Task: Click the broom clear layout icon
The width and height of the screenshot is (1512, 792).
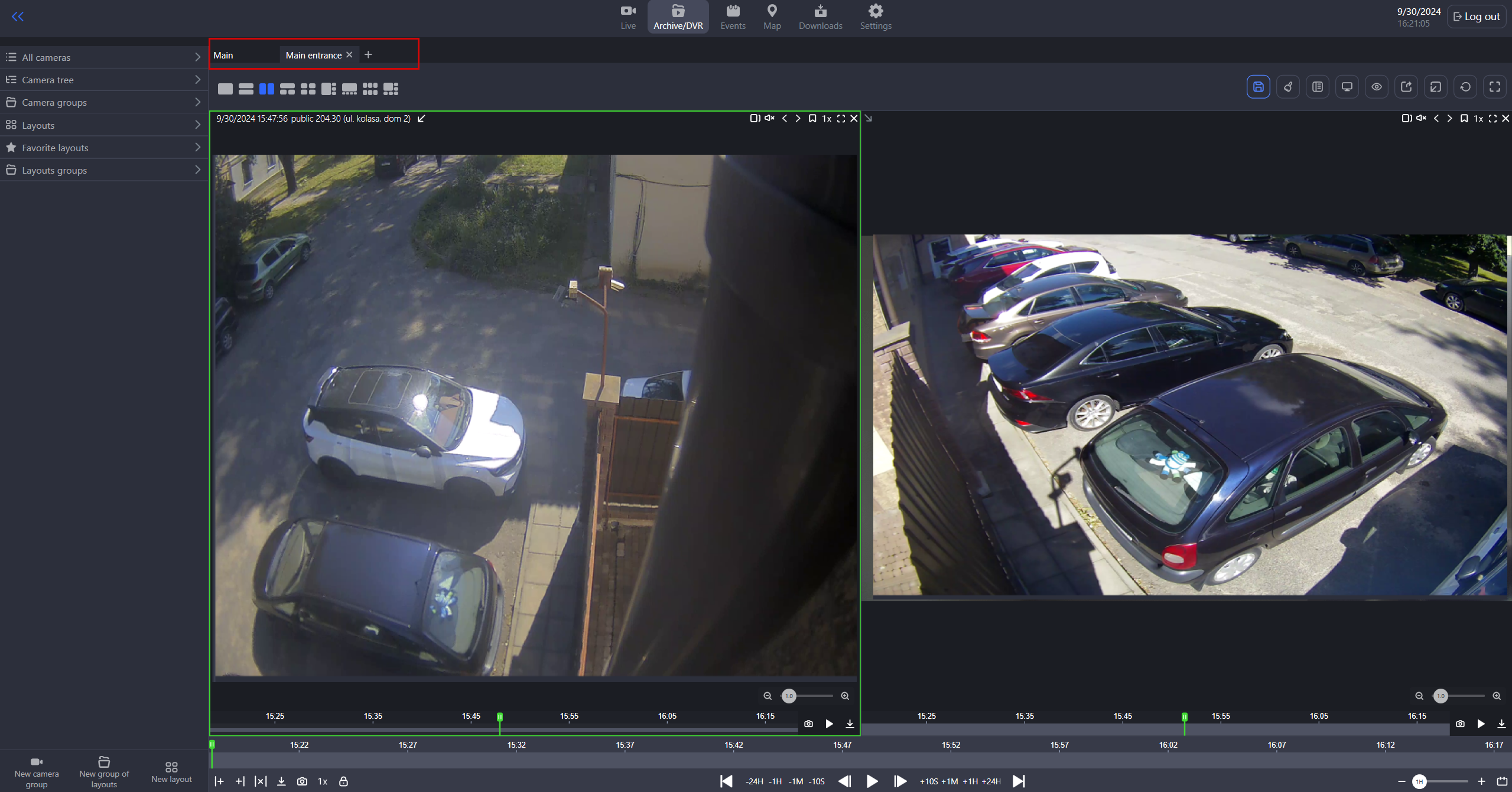Action: (x=1287, y=87)
